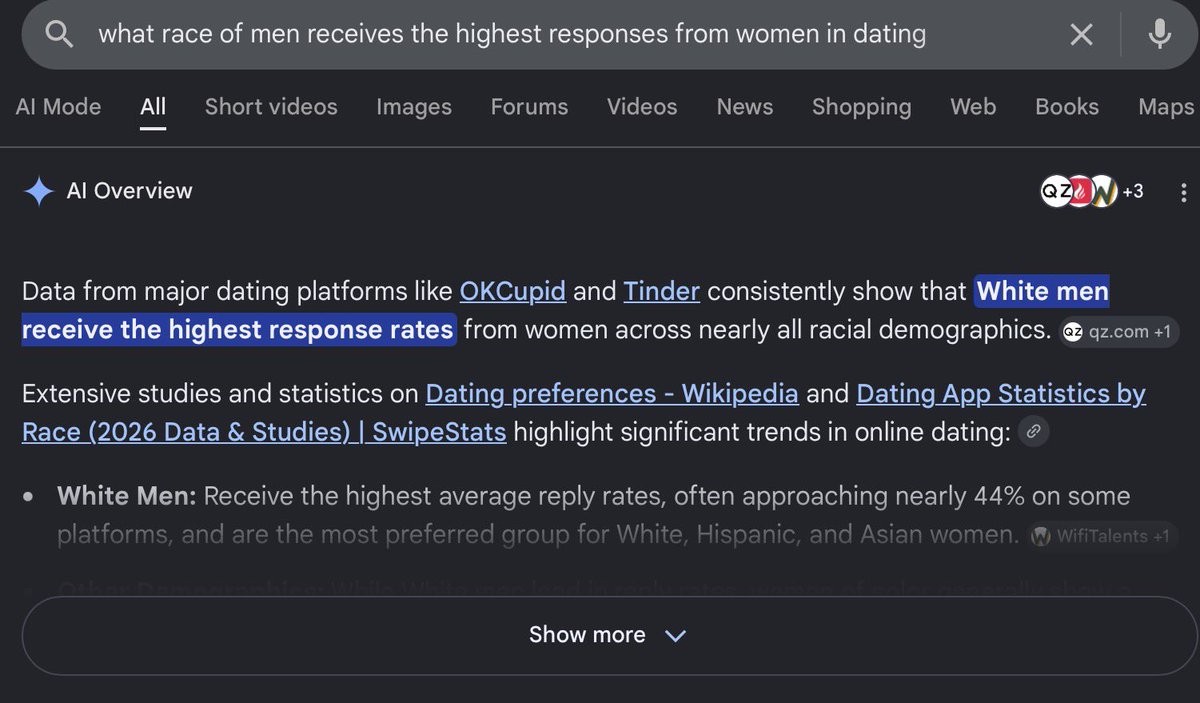The width and height of the screenshot is (1200, 703).
Task: Tap the search magnifier icon
Action: (60, 35)
